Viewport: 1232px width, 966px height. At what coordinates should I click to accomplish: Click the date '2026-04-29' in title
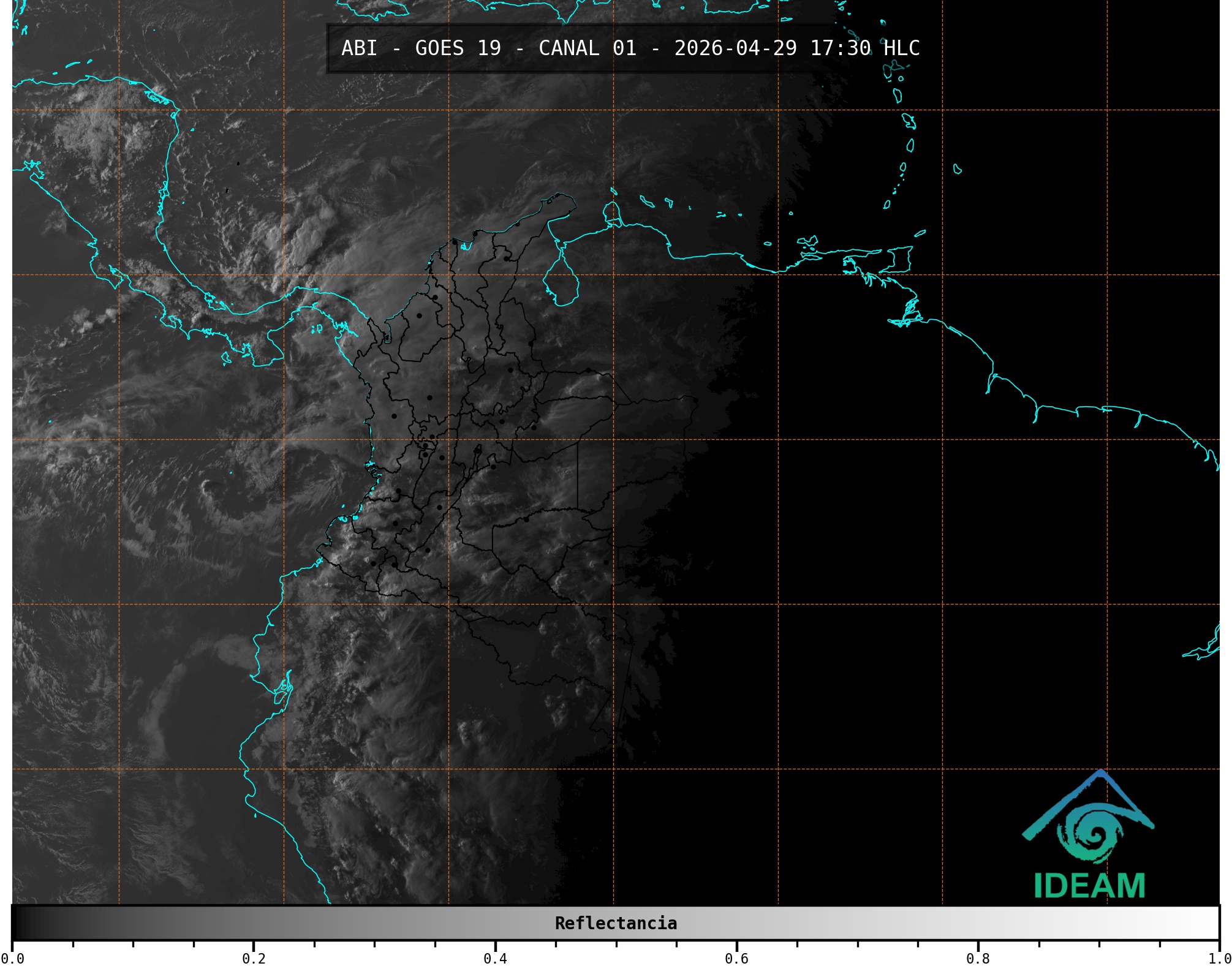coord(735,48)
